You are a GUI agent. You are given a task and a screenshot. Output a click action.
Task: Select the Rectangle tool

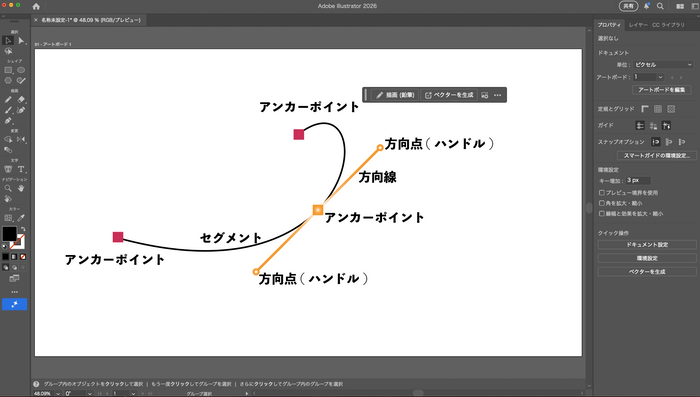coord(8,70)
